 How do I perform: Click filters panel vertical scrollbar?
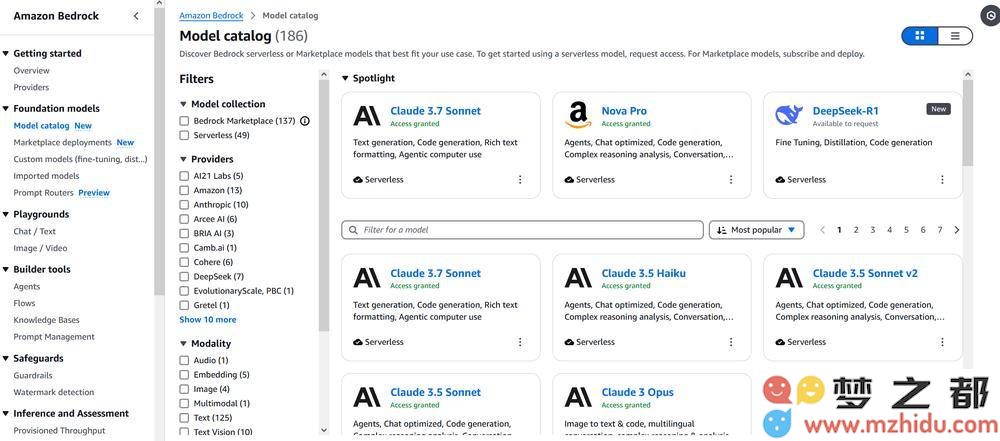click(x=324, y=204)
